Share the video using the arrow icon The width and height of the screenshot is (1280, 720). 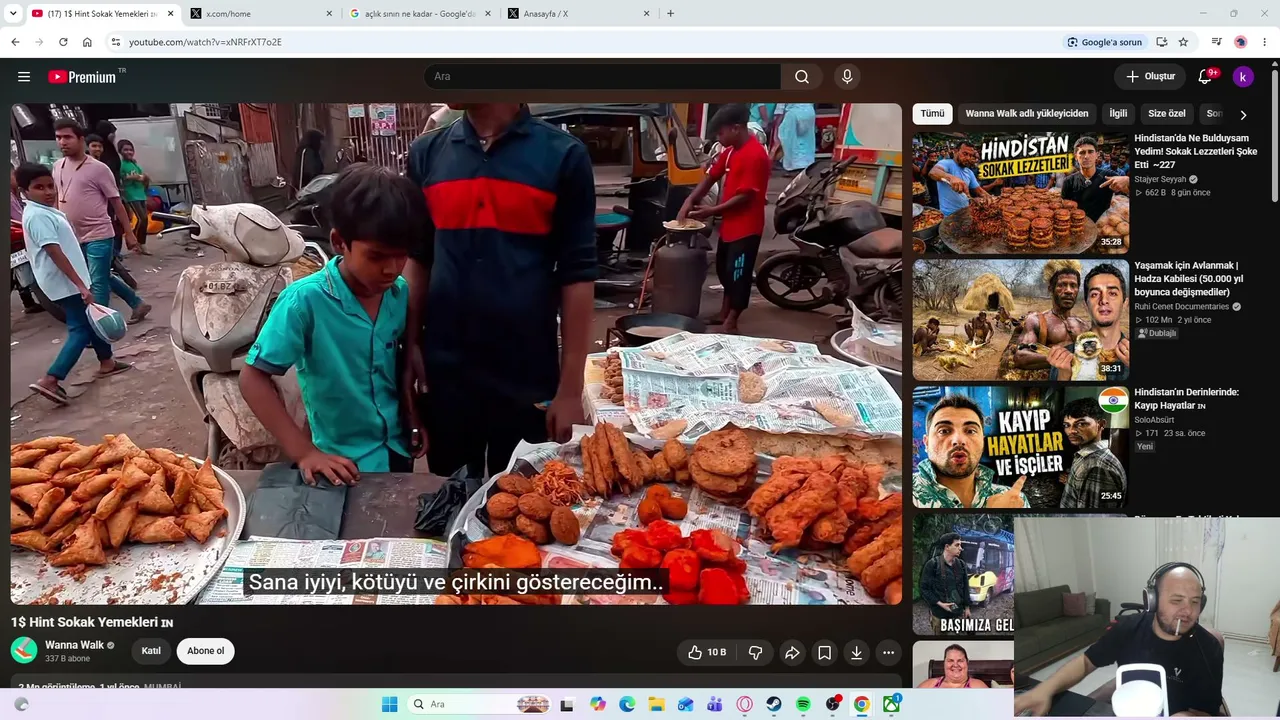click(791, 652)
